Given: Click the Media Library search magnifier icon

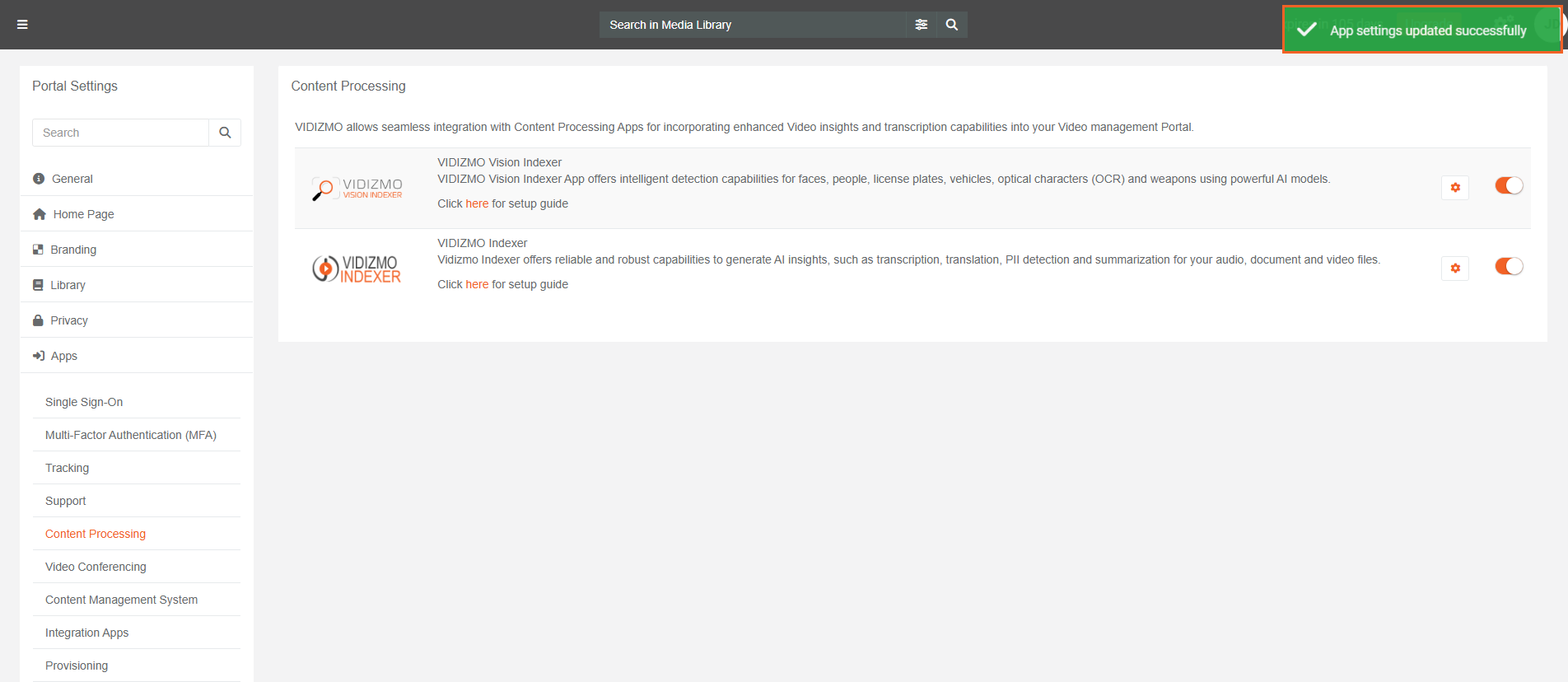Looking at the screenshot, I should click(x=951, y=25).
